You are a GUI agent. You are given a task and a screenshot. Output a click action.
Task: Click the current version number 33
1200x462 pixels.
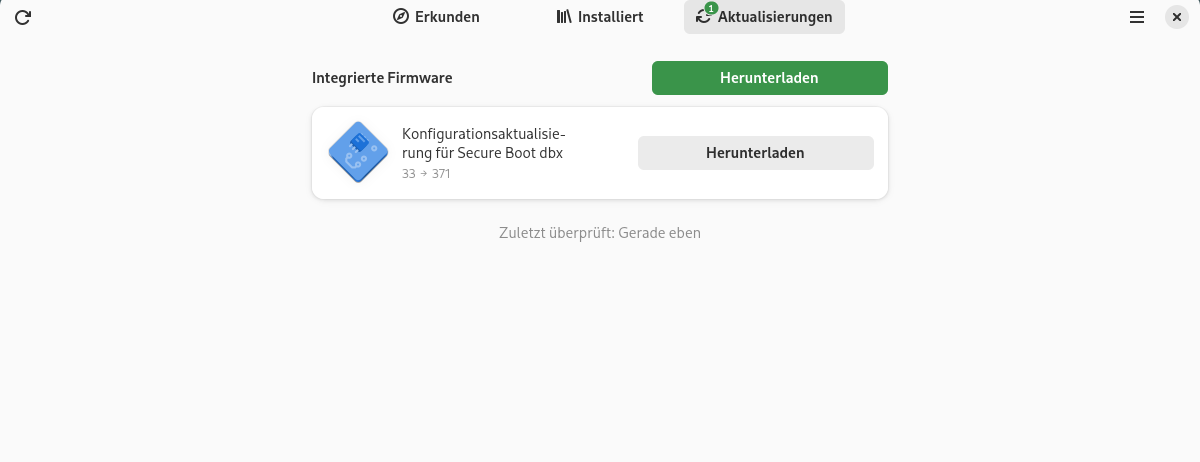click(408, 174)
